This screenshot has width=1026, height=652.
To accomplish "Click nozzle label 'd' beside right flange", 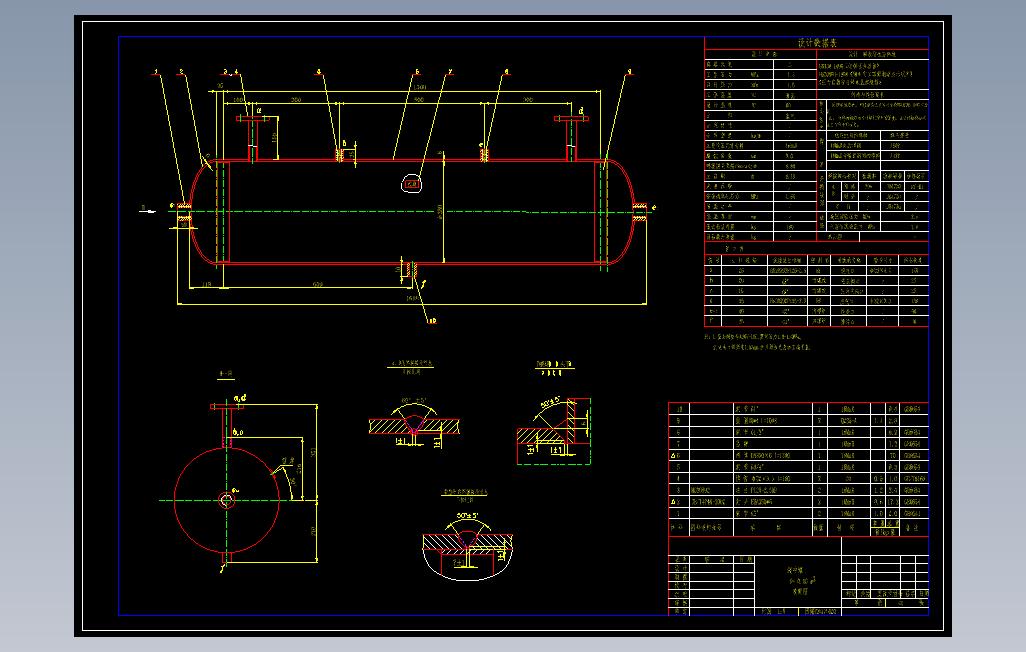I will (581, 111).
